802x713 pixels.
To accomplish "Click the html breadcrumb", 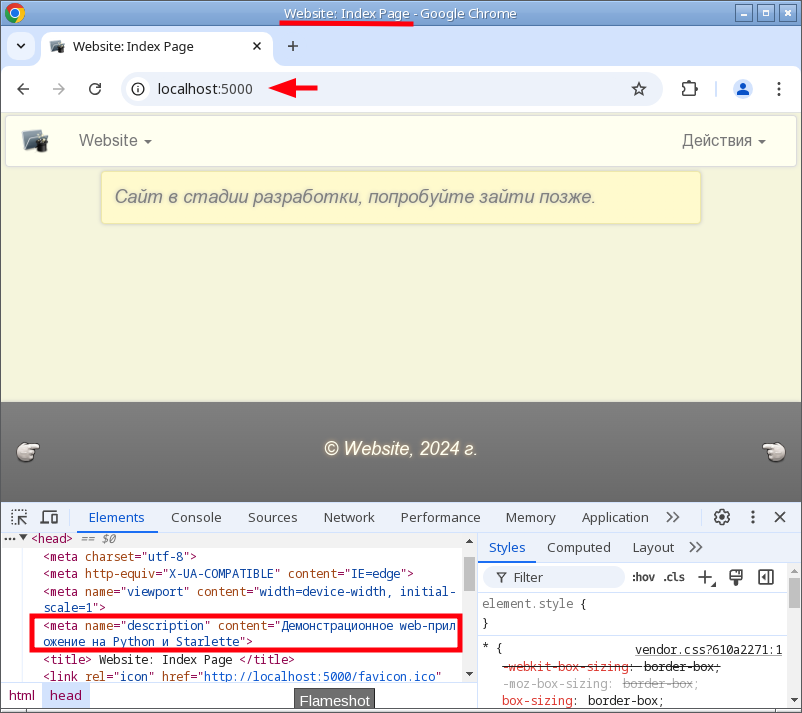I will (x=21, y=696).
